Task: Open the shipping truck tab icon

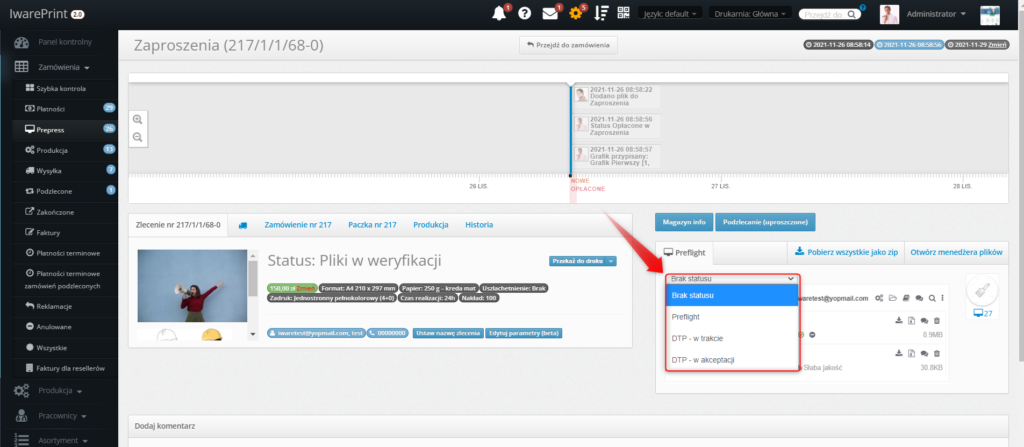Action: pyautogui.click(x=243, y=225)
